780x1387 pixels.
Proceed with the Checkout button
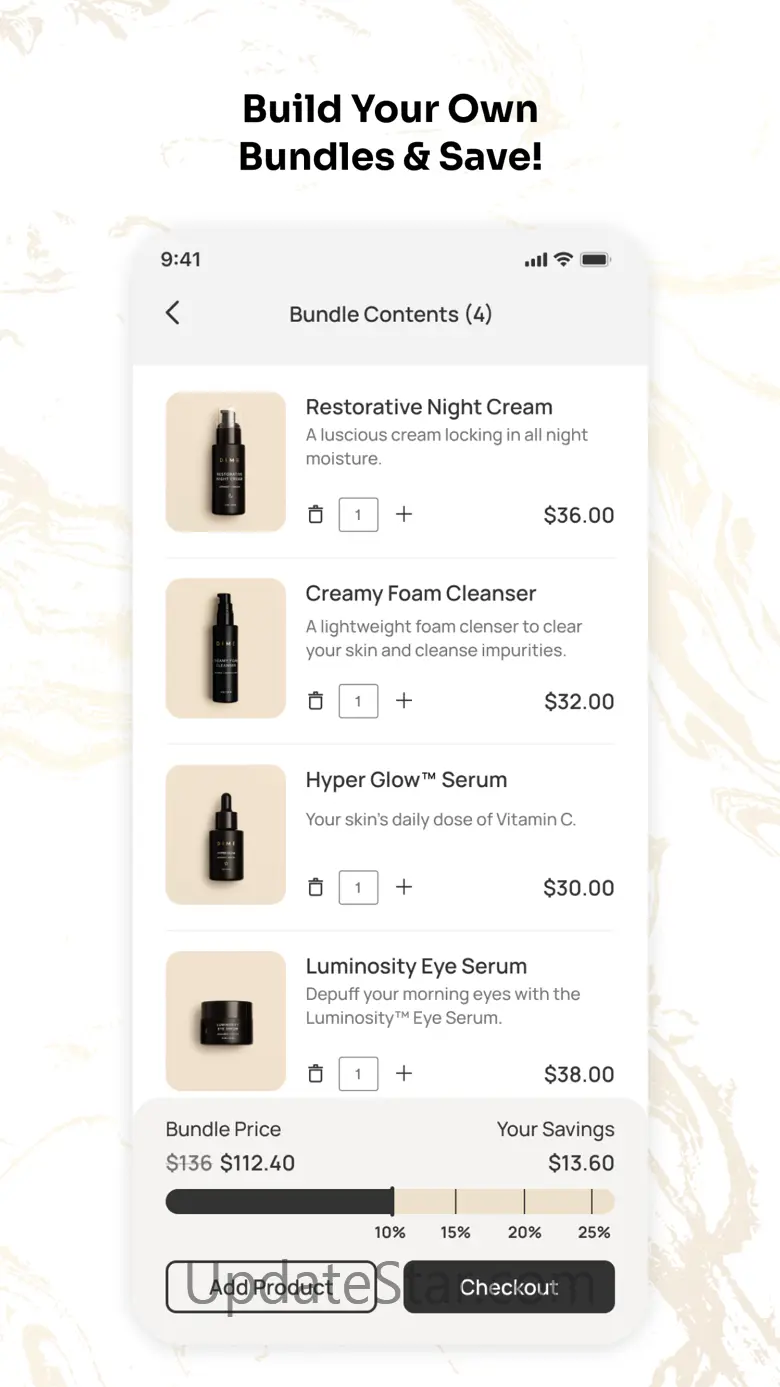[509, 1287]
